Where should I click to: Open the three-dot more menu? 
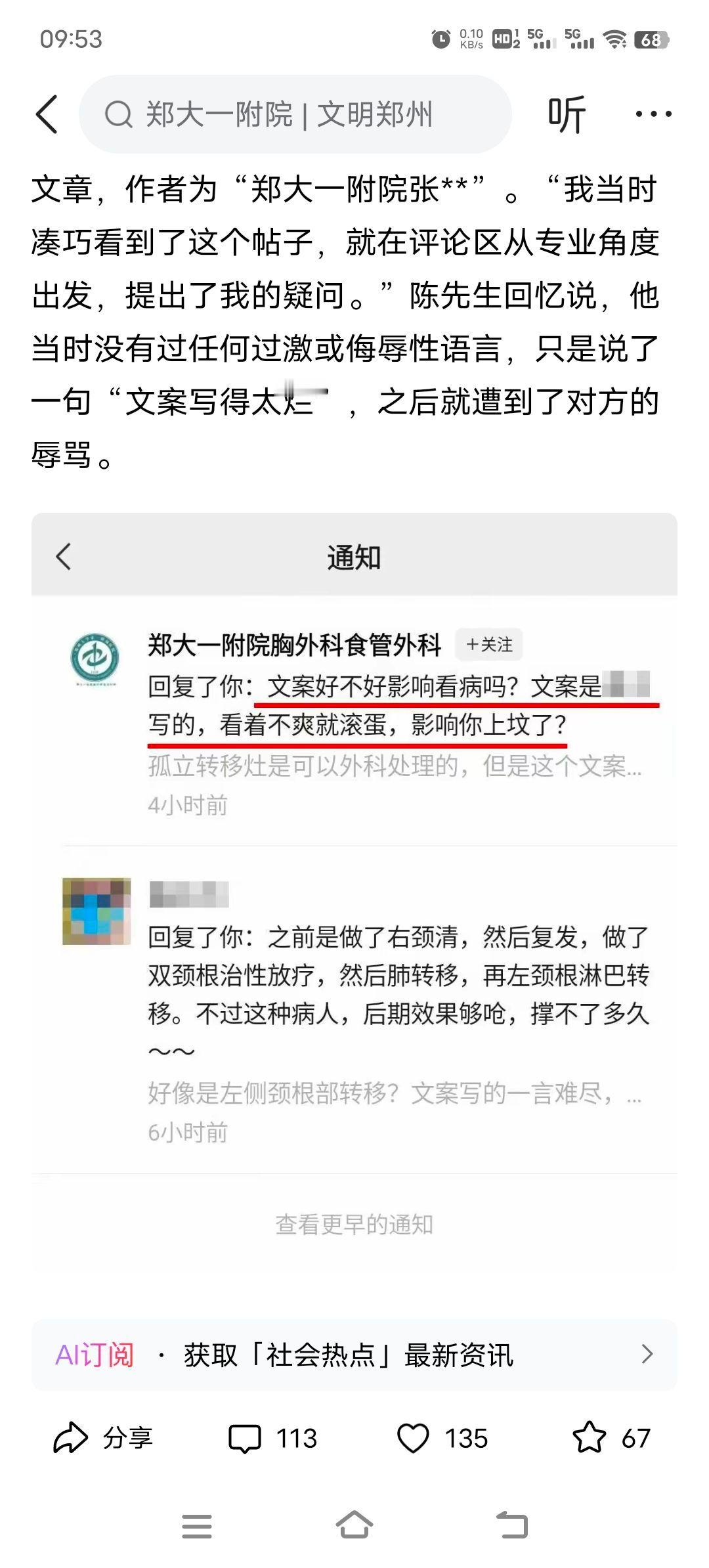pyautogui.click(x=653, y=114)
